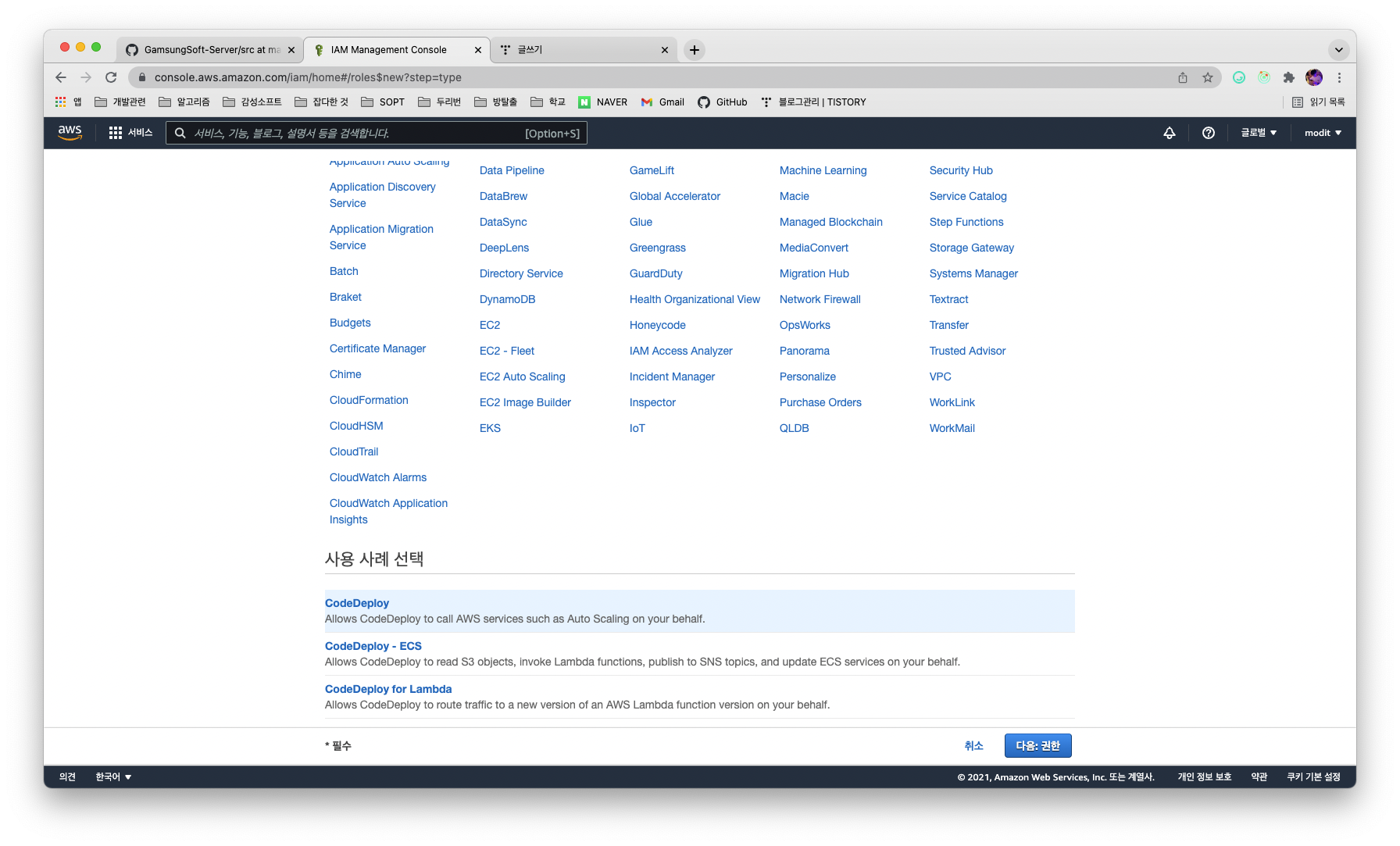This screenshot has height=846, width=1400.
Task: Open the 약관 terms footer link
Action: point(1259,776)
